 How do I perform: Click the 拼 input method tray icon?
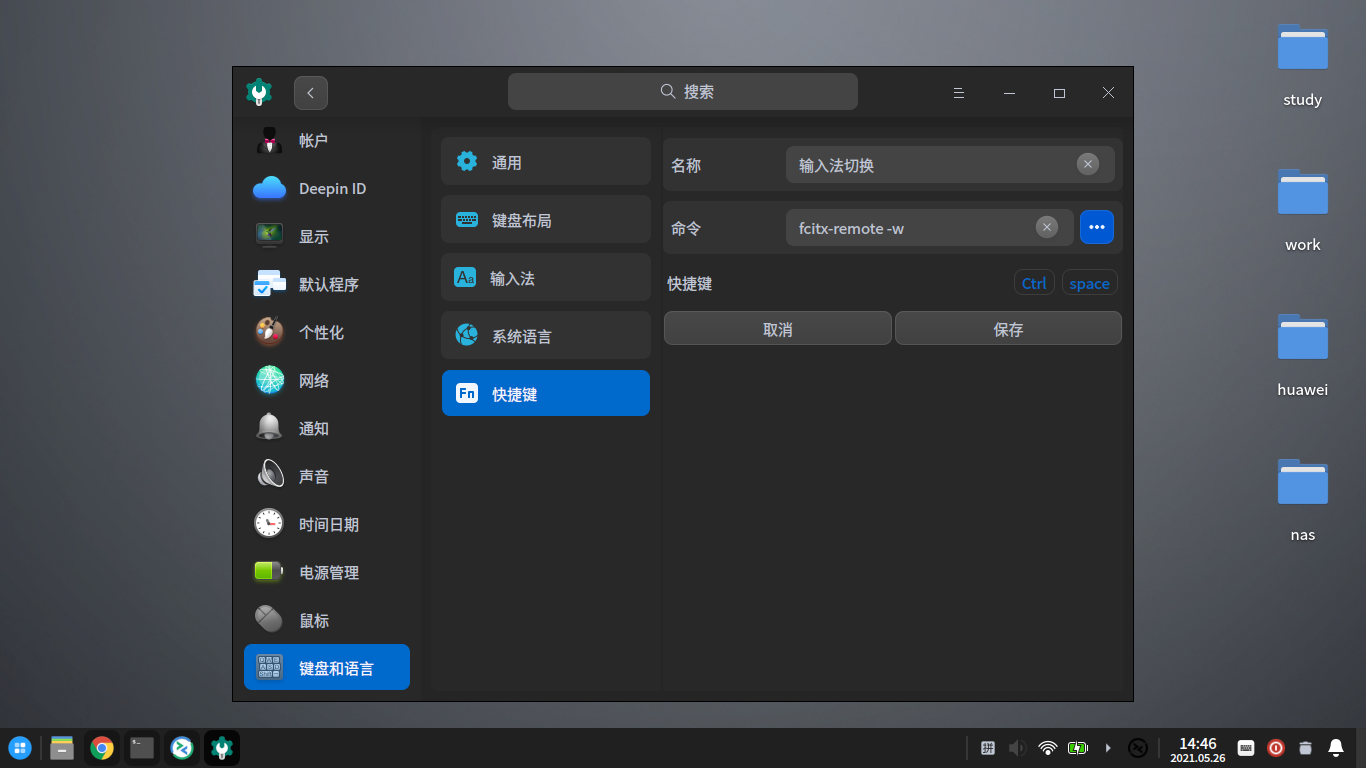point(988,748)
